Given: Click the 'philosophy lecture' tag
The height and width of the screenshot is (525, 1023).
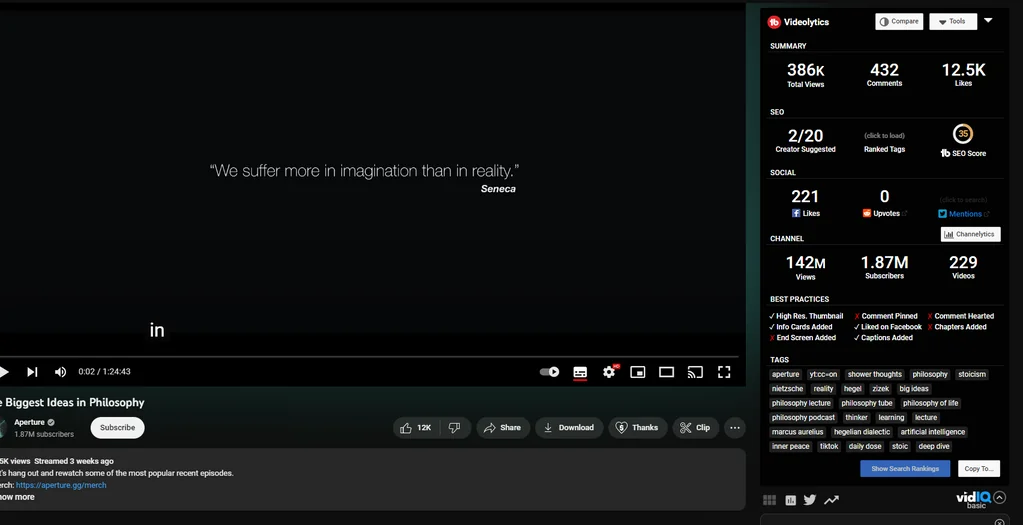Looking at the screenshot, I should point(801,403).
